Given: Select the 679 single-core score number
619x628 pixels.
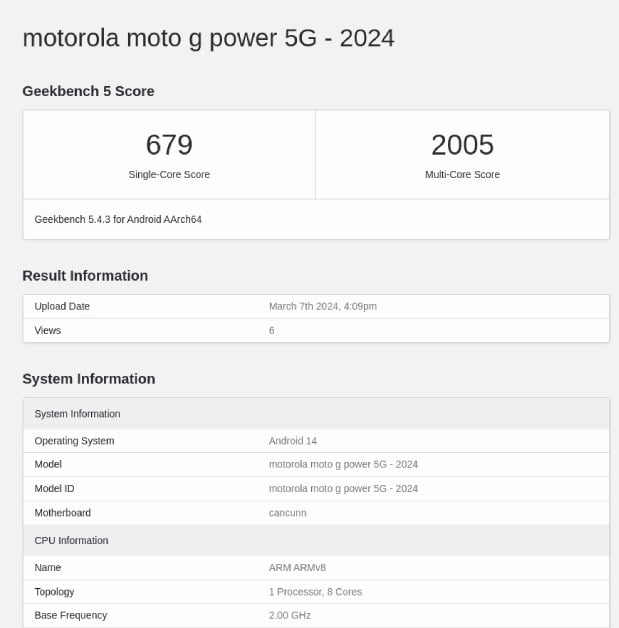Looking at the screenshot, I should 169,145.
